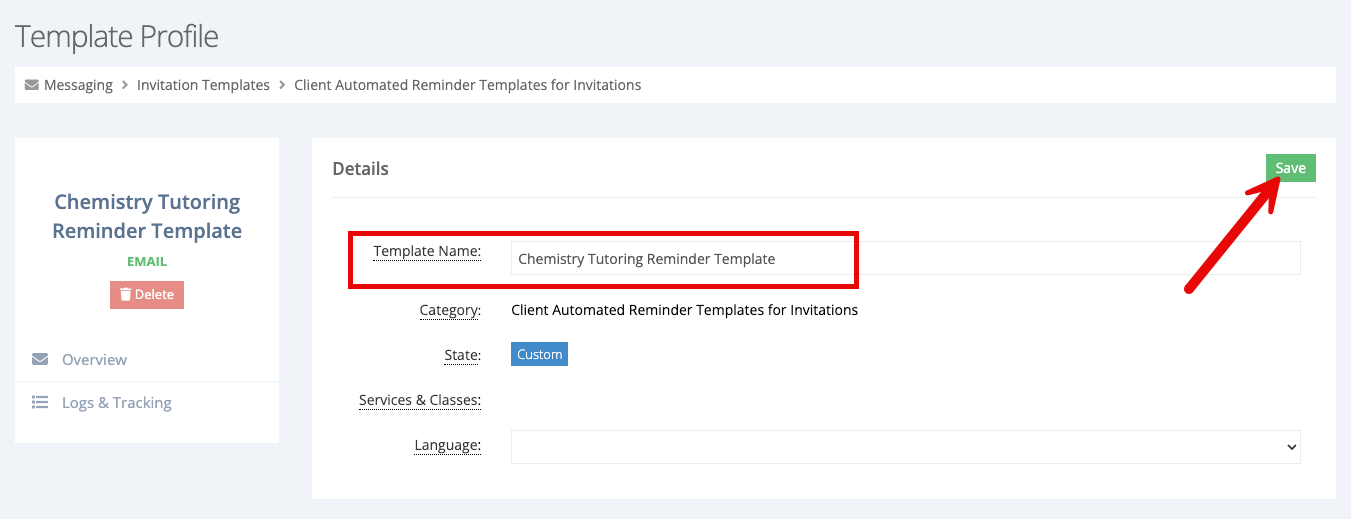Click the envelope icon beside Messaging breadcrumb
This screenshot has height=519, width=1351.
tap(32, 85)
